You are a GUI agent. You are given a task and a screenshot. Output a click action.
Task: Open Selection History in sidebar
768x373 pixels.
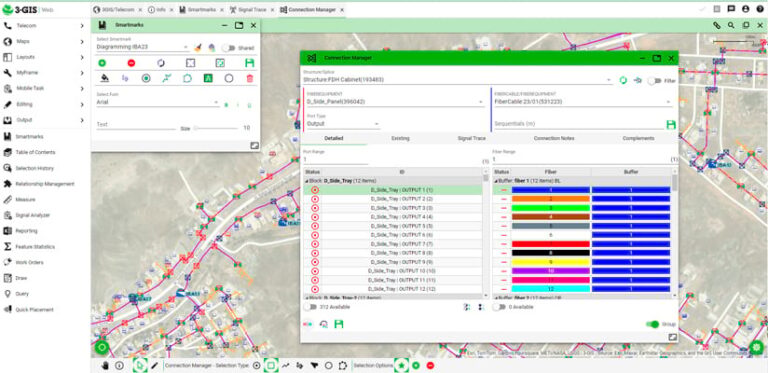tap(35, 168)
